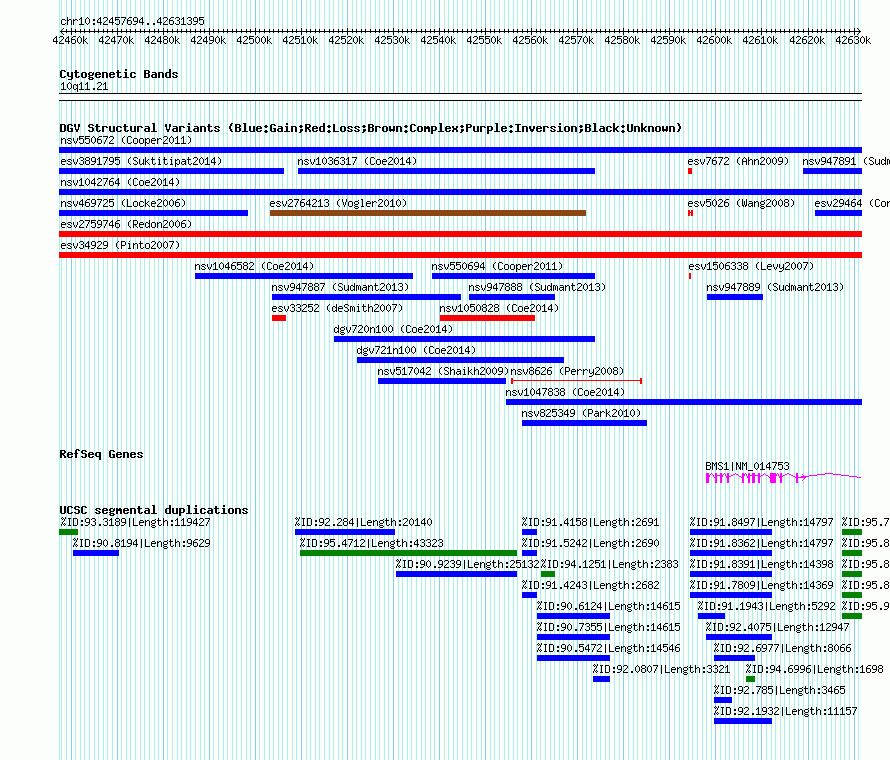Click the %ID:90.8194|Length:9629 duplication
This screenshot has height=760, width=890.
click(x=96, y=553)
